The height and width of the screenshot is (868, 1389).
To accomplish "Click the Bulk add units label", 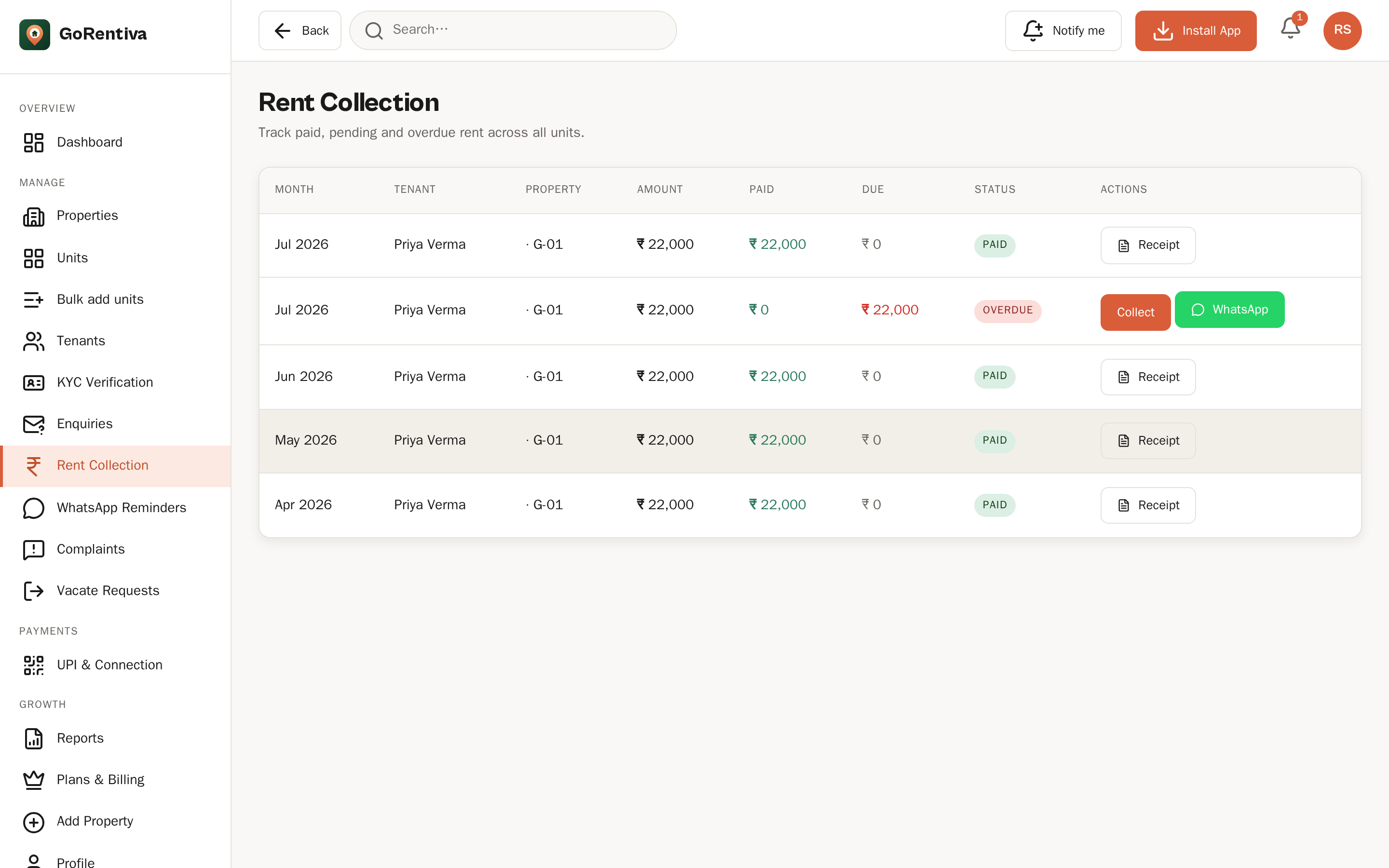I will [x=100, y=299].
